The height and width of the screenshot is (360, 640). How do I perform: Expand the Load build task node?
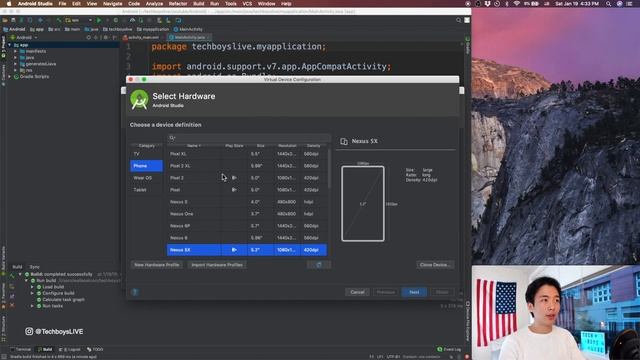pos(32,287)
